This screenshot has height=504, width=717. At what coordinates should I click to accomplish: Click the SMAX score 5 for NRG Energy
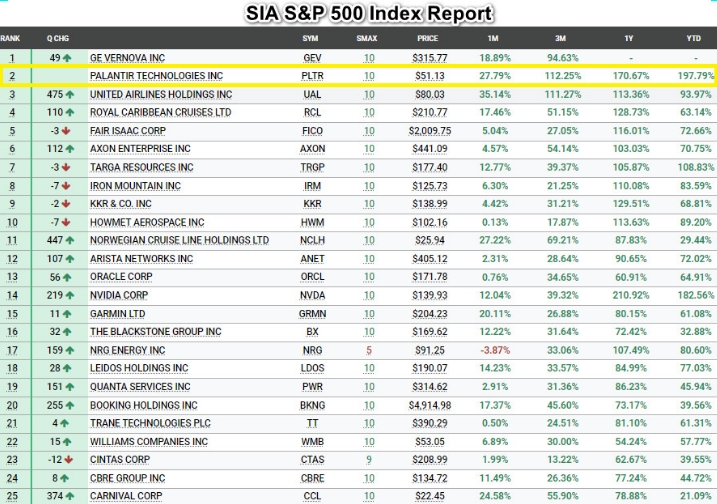(369, 350)
